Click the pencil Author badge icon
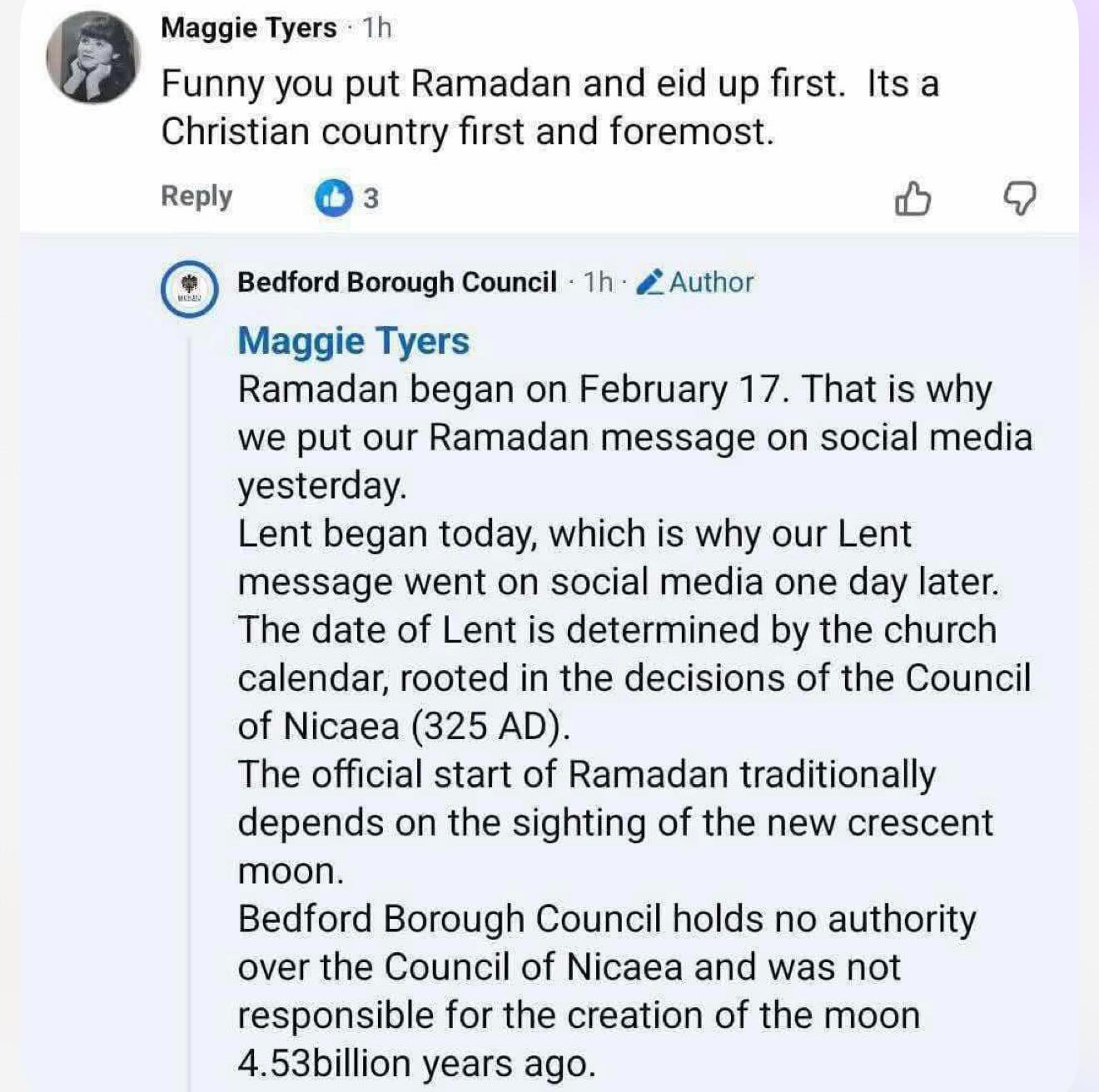Image resolution: width=1099 pixels, height=1092 pixels. click(649, 283)
